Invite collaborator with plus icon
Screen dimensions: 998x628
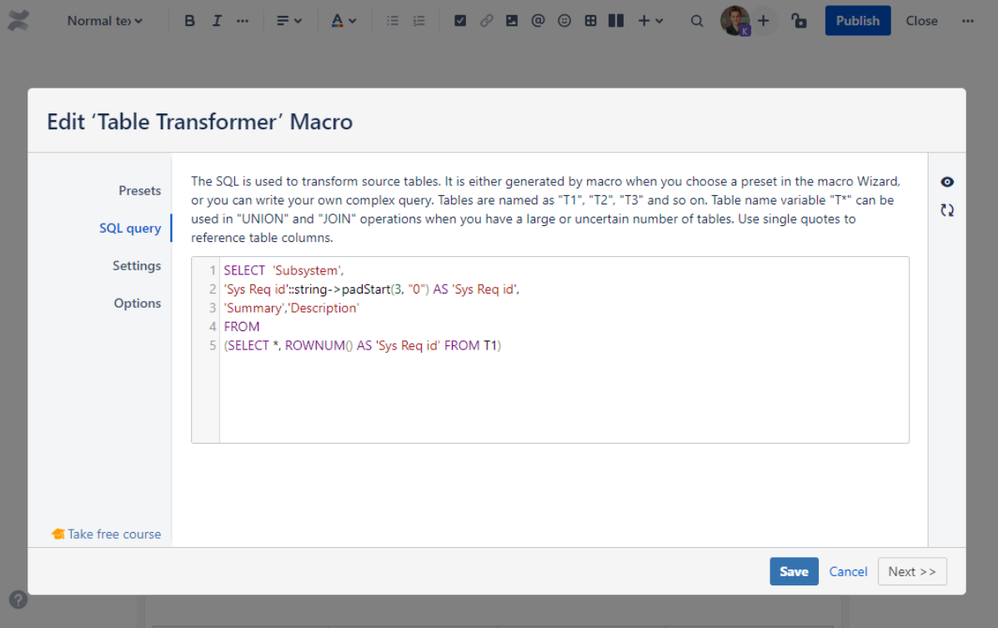[763, 21]
